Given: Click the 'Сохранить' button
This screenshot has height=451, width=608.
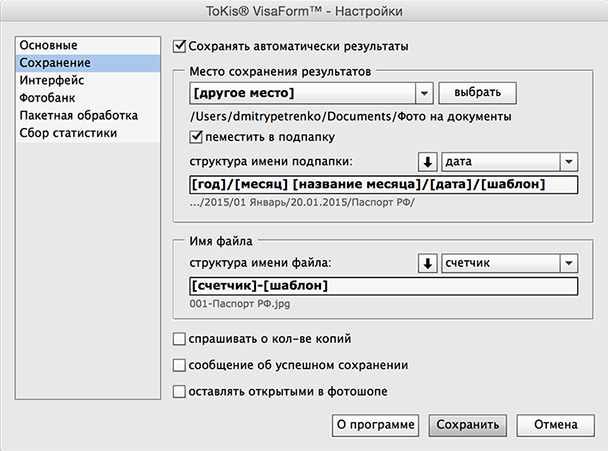Looking at the screenshot, I should pos(468,425).
